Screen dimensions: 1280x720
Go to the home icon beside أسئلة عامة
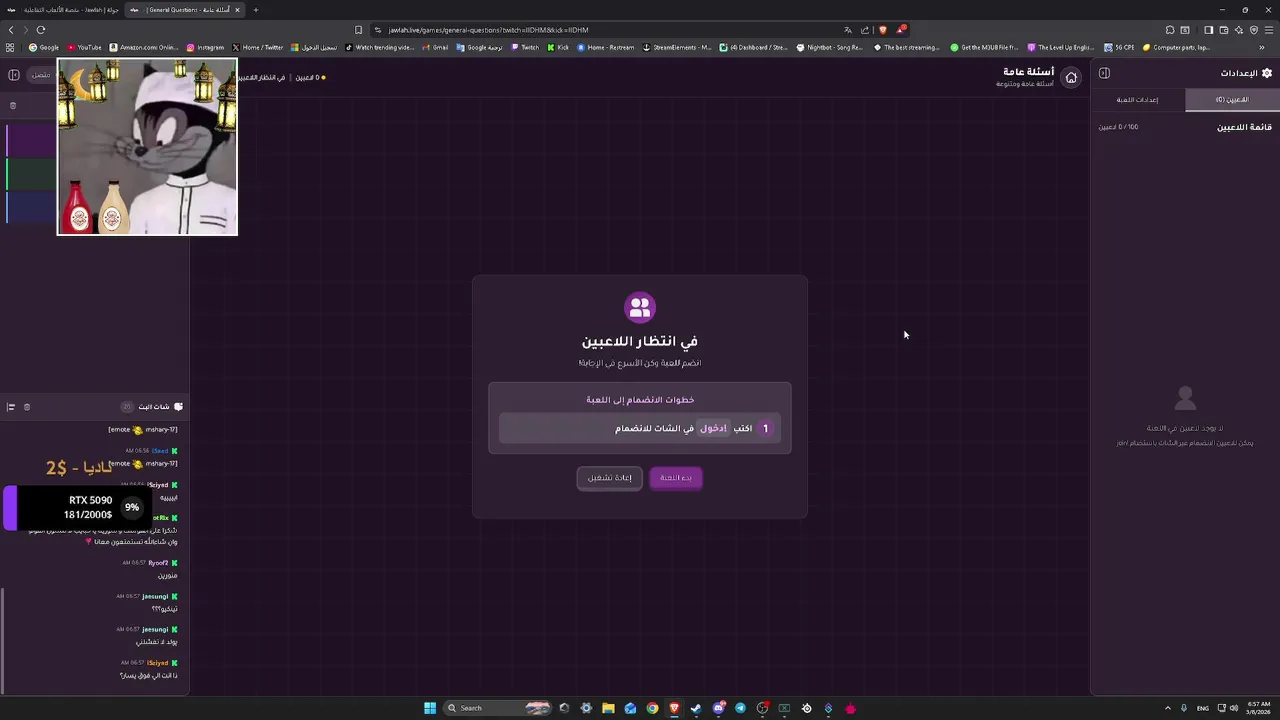(x=1071, y=77)
